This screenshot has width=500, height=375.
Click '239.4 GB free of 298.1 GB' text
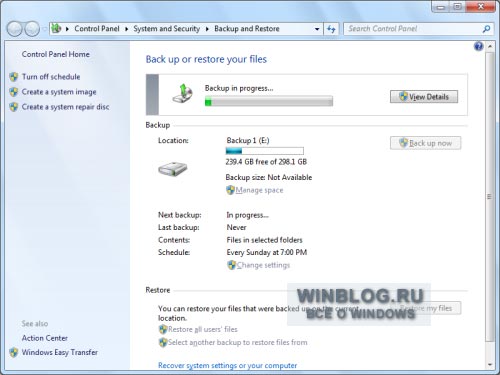266,162
